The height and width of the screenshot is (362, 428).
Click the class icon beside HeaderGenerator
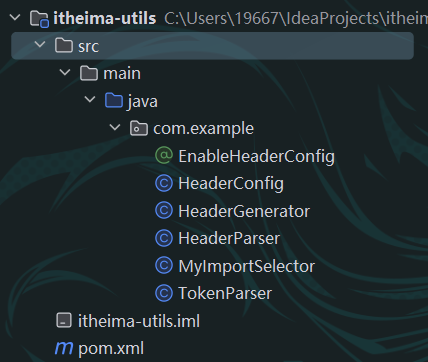click(164, 211)
